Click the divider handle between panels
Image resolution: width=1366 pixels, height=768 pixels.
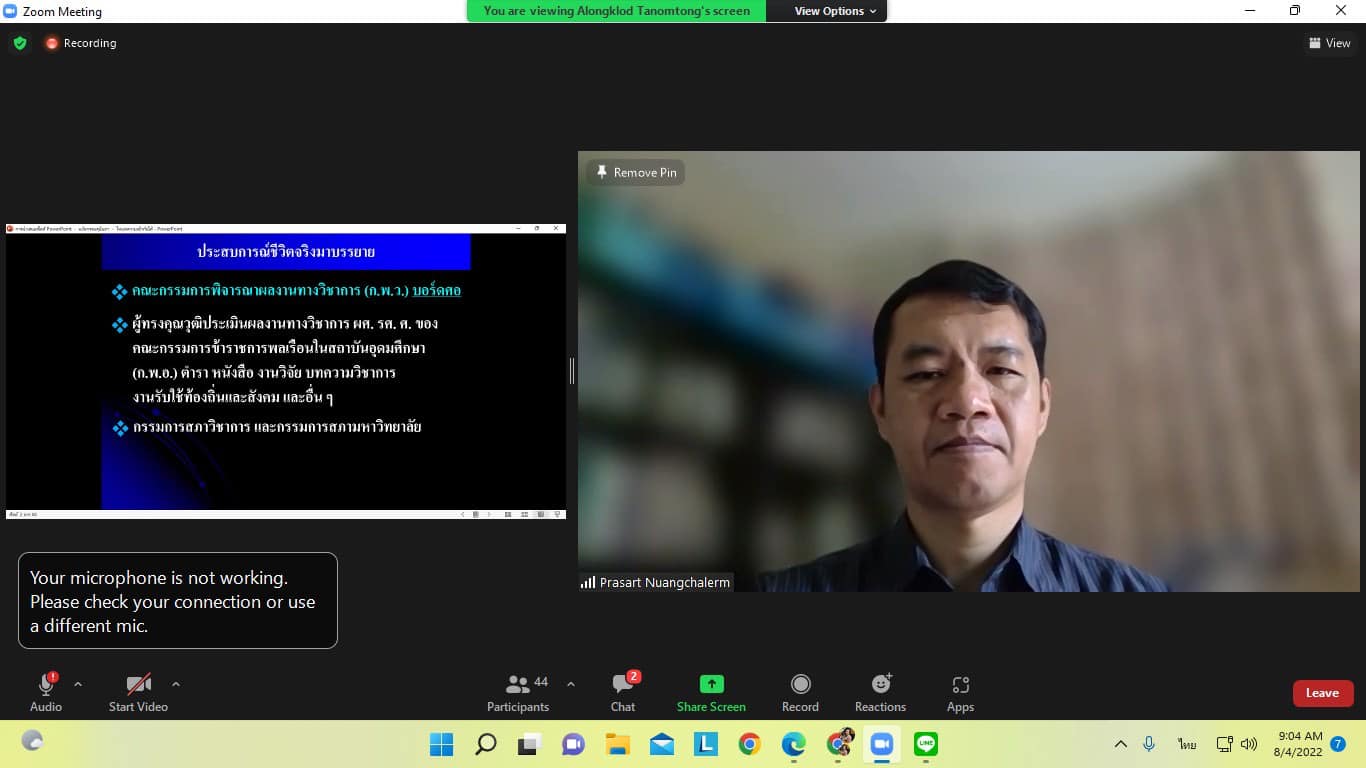(x=572, y=371)
